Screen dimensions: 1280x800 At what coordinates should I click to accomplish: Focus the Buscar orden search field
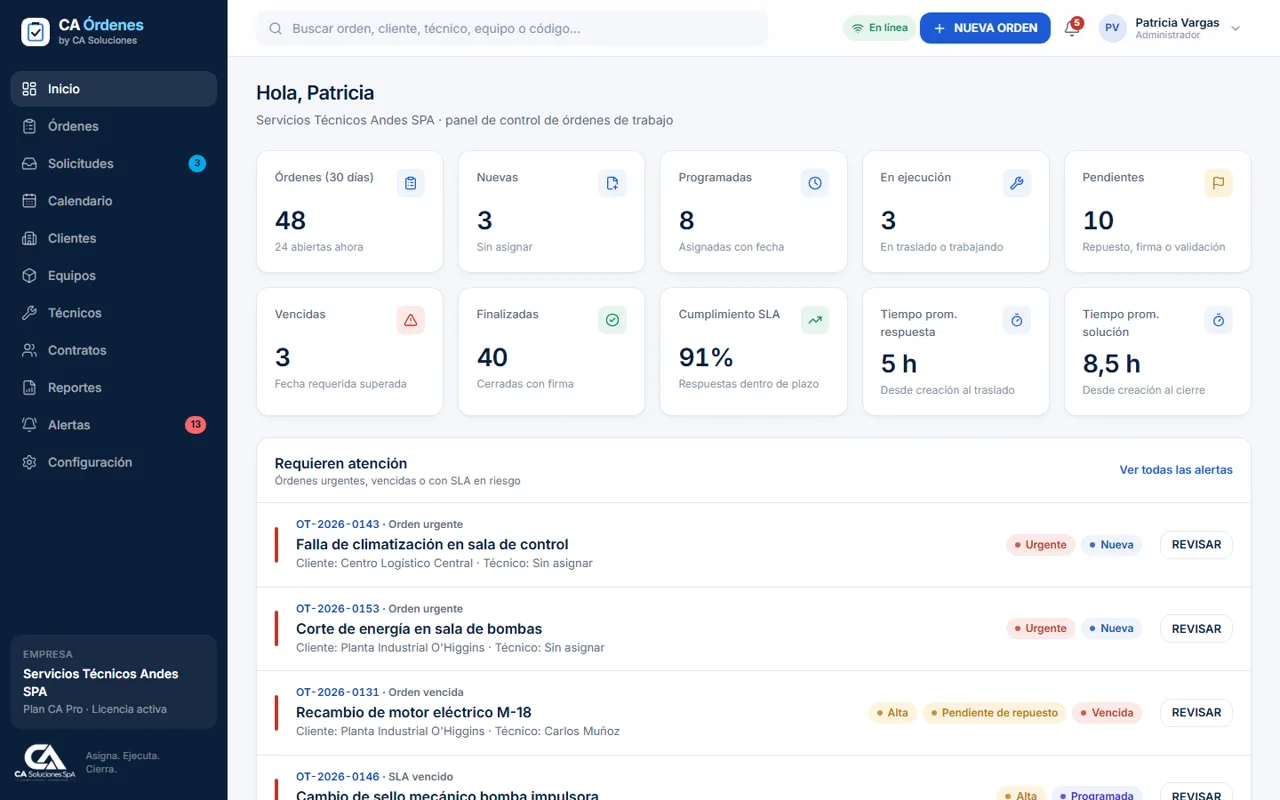tap(512, 29)
